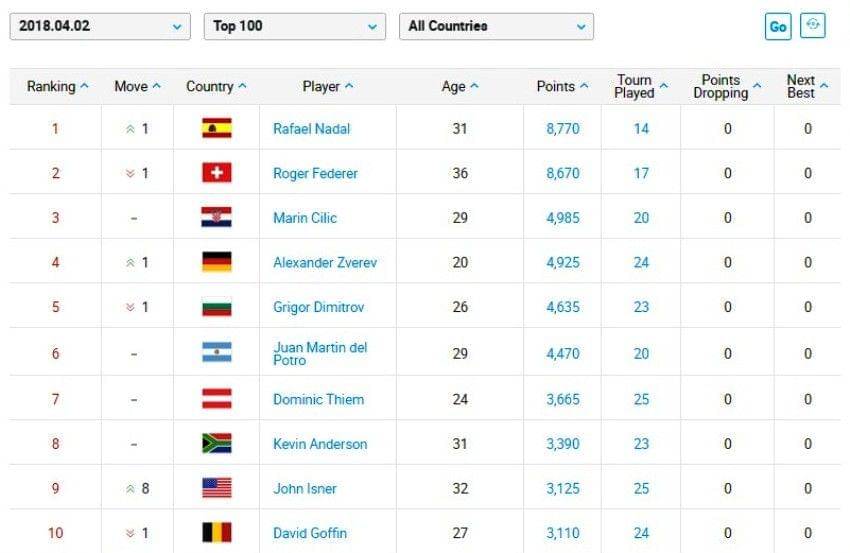The width and height of the screenshot is (850, 553).
Task: Sort by Points column header
Action: (x=562, y=87)
